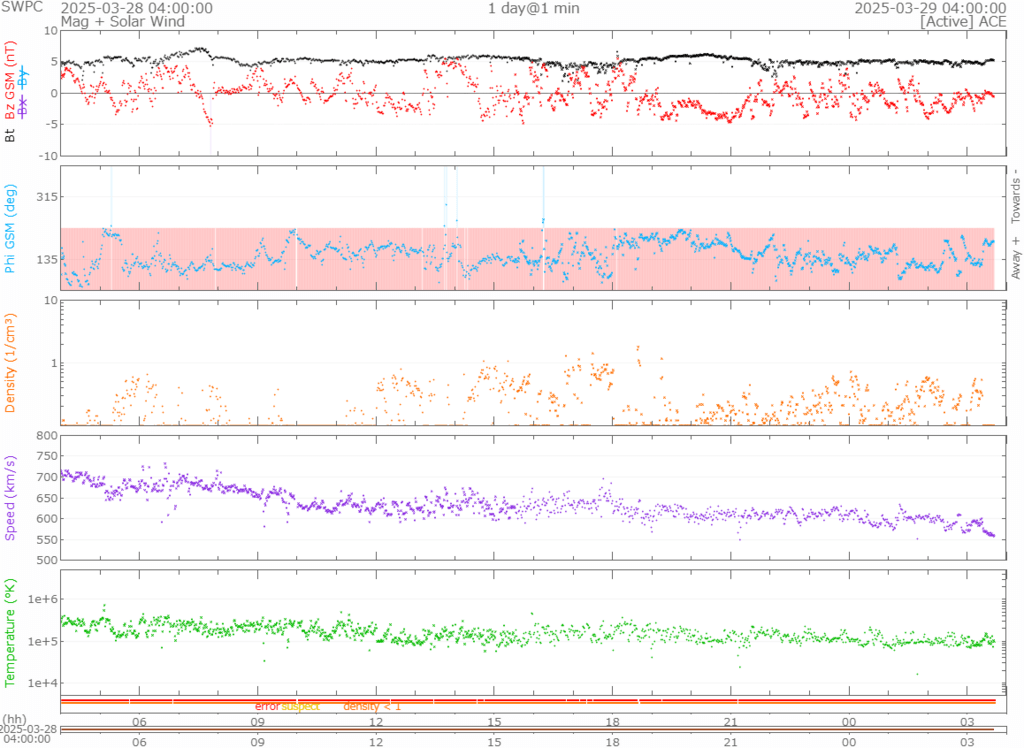Click the orange 'density < 1' legend label
This screenshot has height=748, width=1024.
tap(372, 707)
